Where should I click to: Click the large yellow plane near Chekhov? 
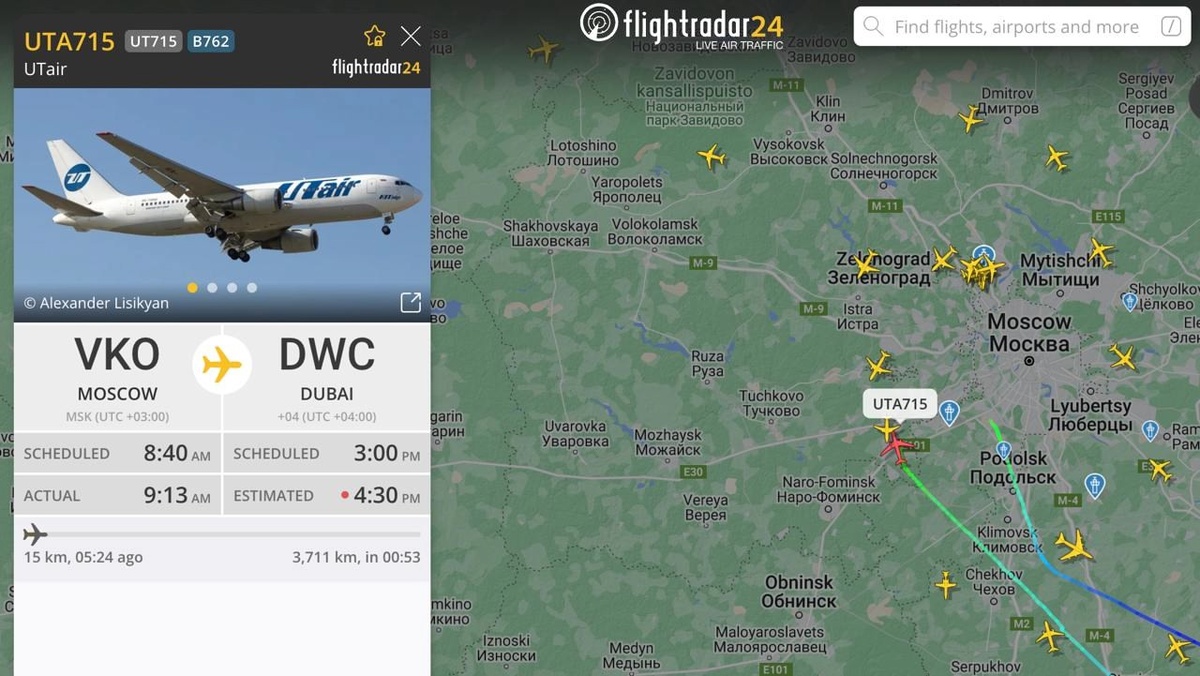(x=1074, y=546)
